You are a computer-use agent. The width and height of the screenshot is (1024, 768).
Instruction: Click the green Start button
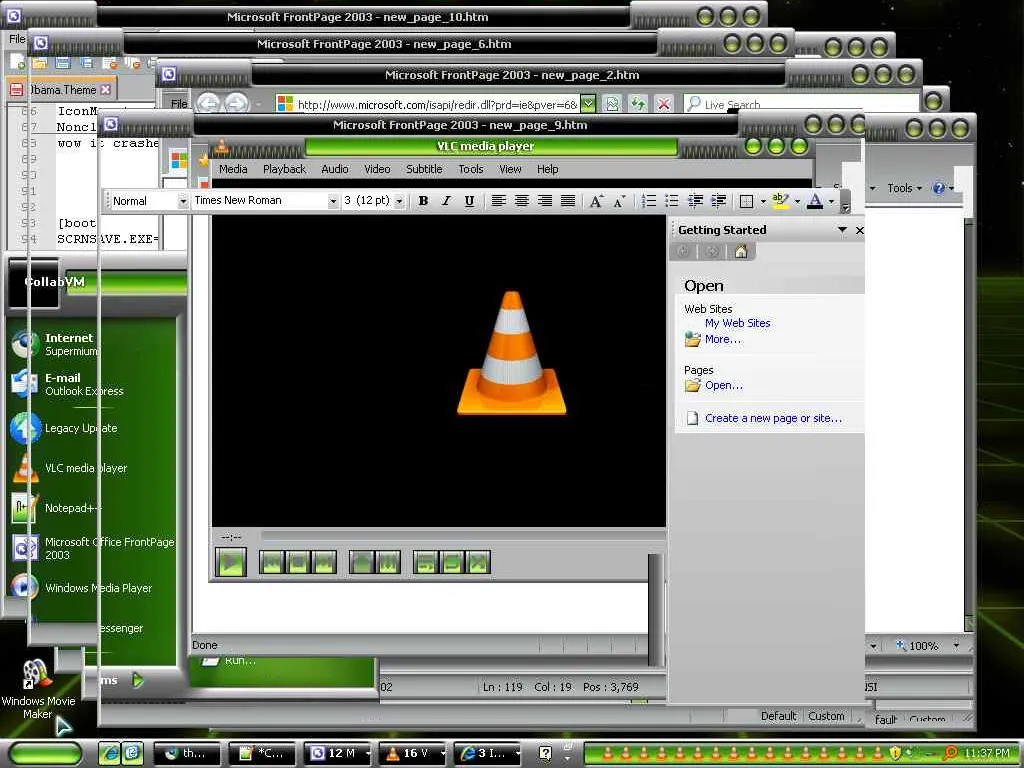point(46,753)
